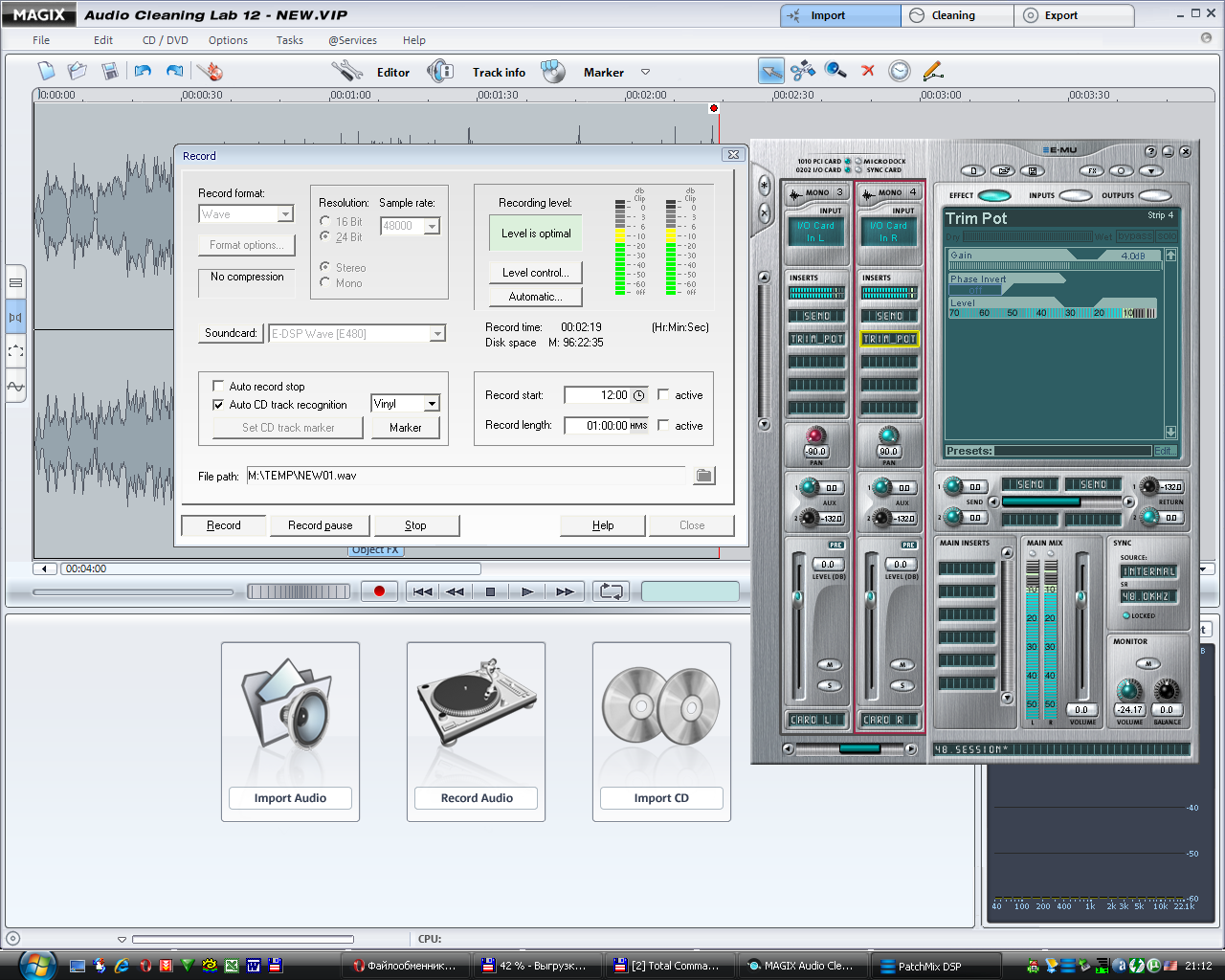Click PatchMix Open session folder icon
This screenshot has height=980, width=1225.
coord(1002,170)
